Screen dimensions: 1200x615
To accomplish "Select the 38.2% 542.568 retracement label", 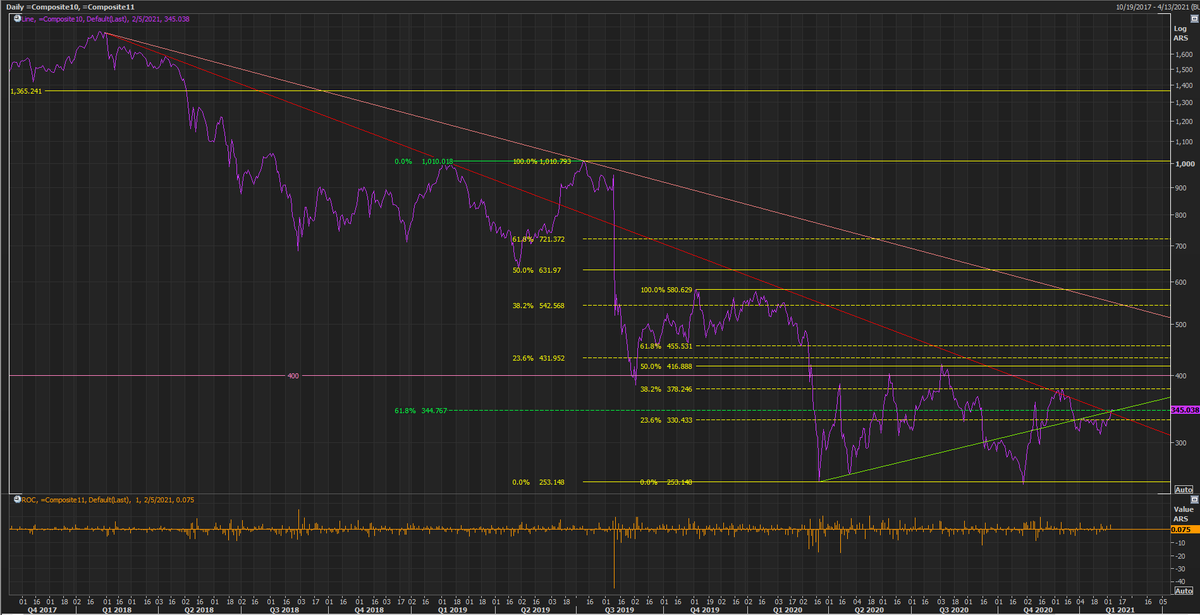I will tap(538, 306).
